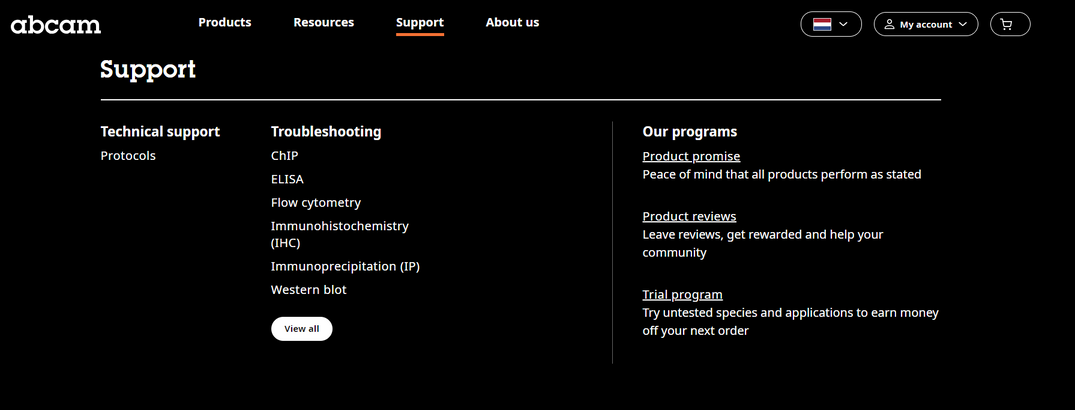
Task: Open Immunoprecipitation (IP) troubleshooting
Action: pyautogui.click(x=345, y=266)
